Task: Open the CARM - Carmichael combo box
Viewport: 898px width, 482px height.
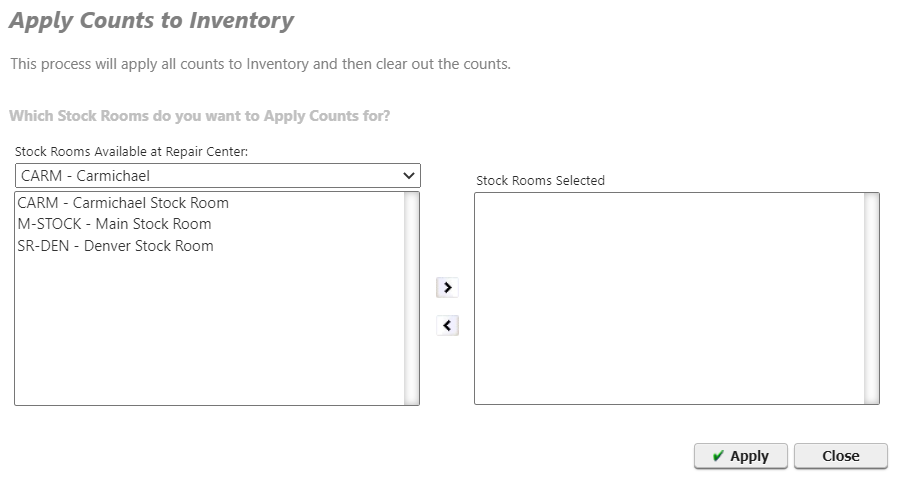Action: (218, 176)
